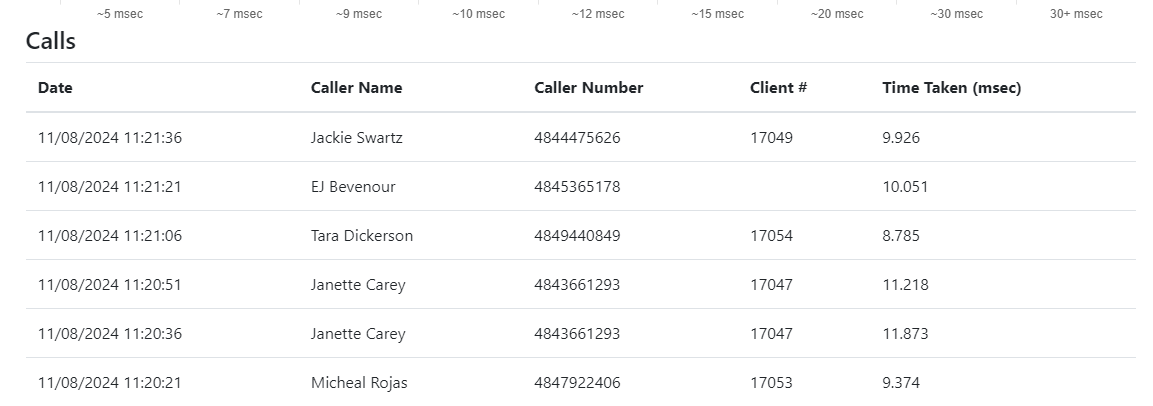Click the EJ Bevenour caller name
Viewport: 1153px width, 406px height.
pos(353,187)
